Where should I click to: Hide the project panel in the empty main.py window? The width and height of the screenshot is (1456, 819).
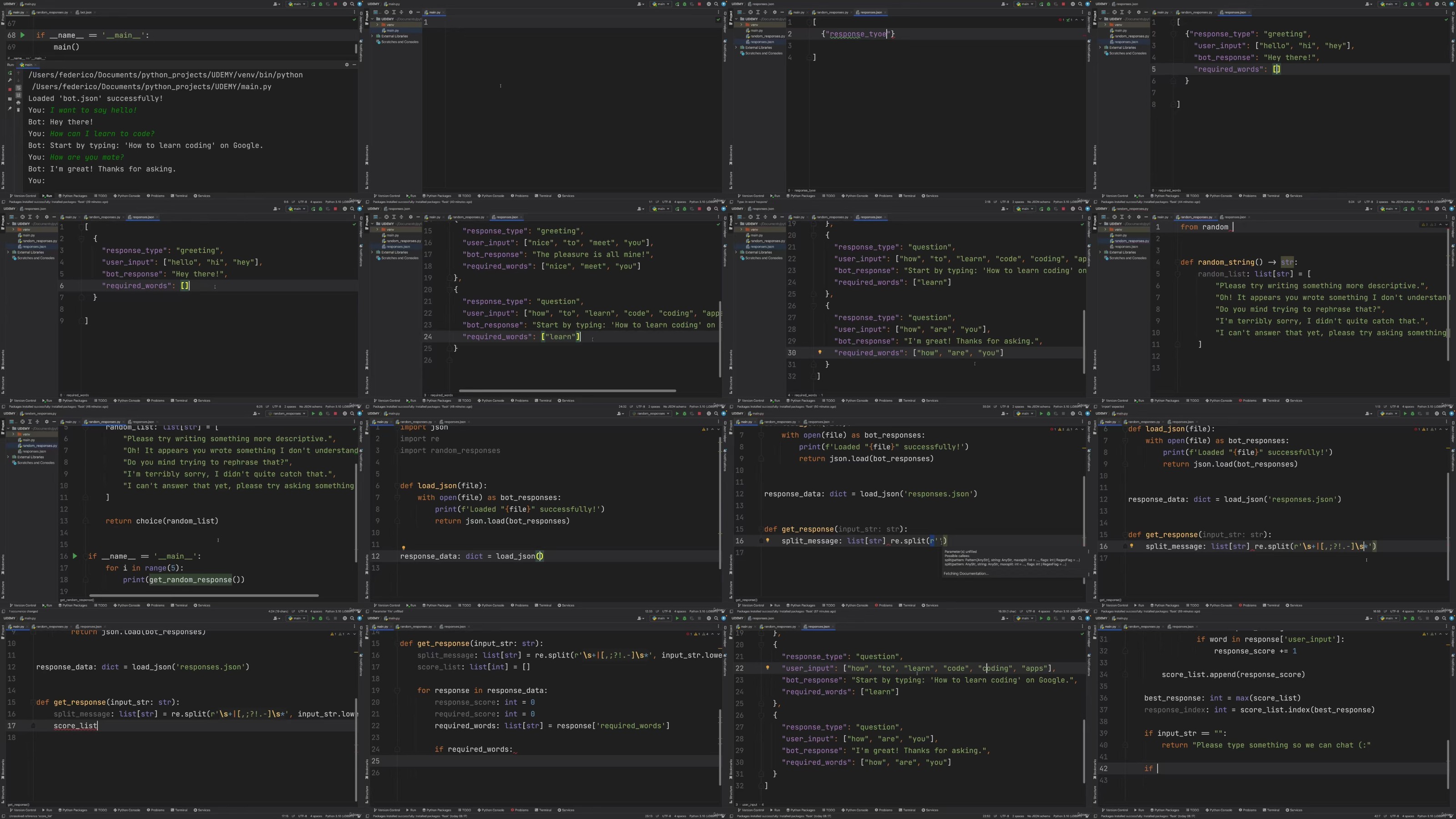418,12
